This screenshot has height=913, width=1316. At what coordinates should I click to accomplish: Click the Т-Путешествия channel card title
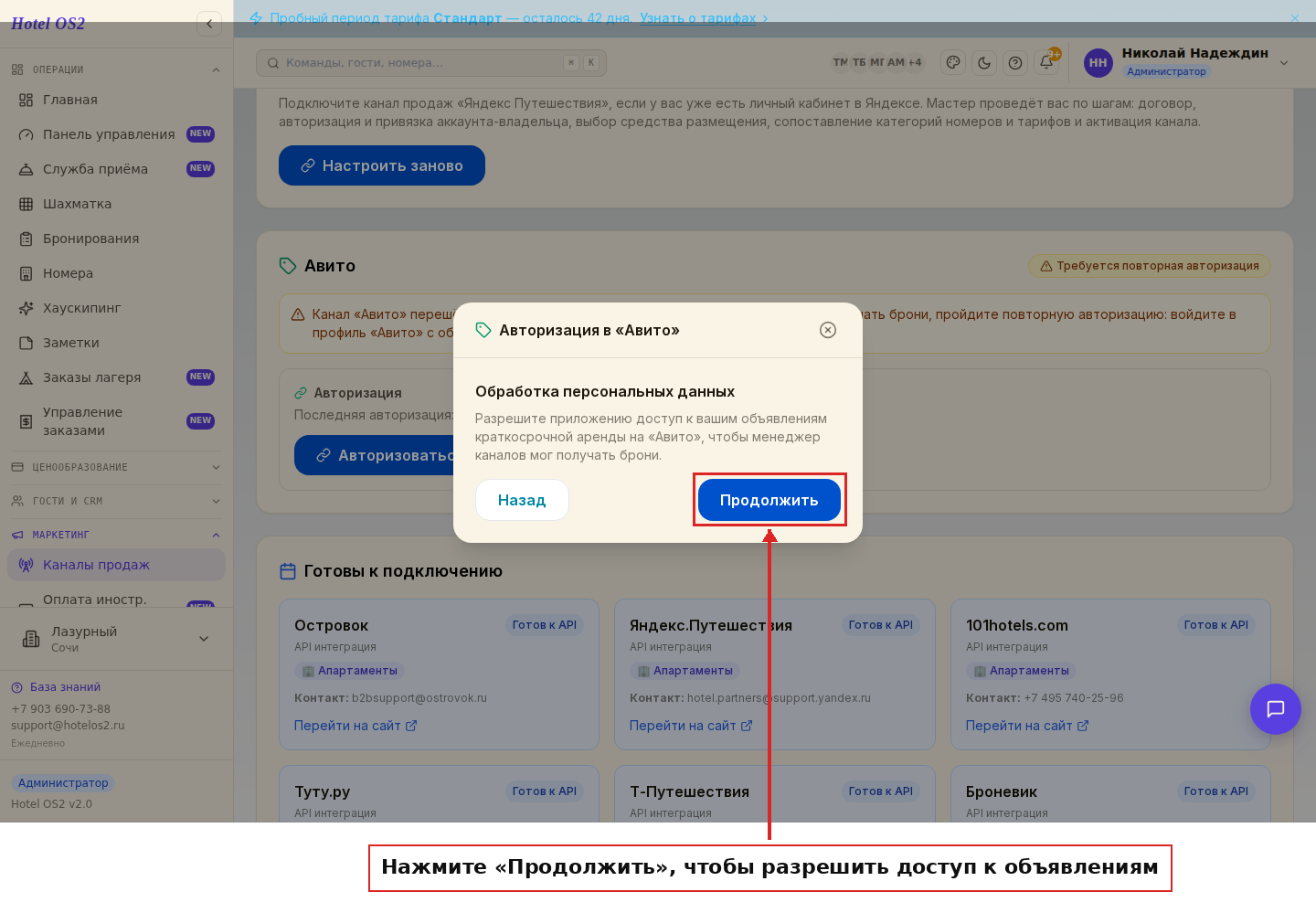pos(689,792)
